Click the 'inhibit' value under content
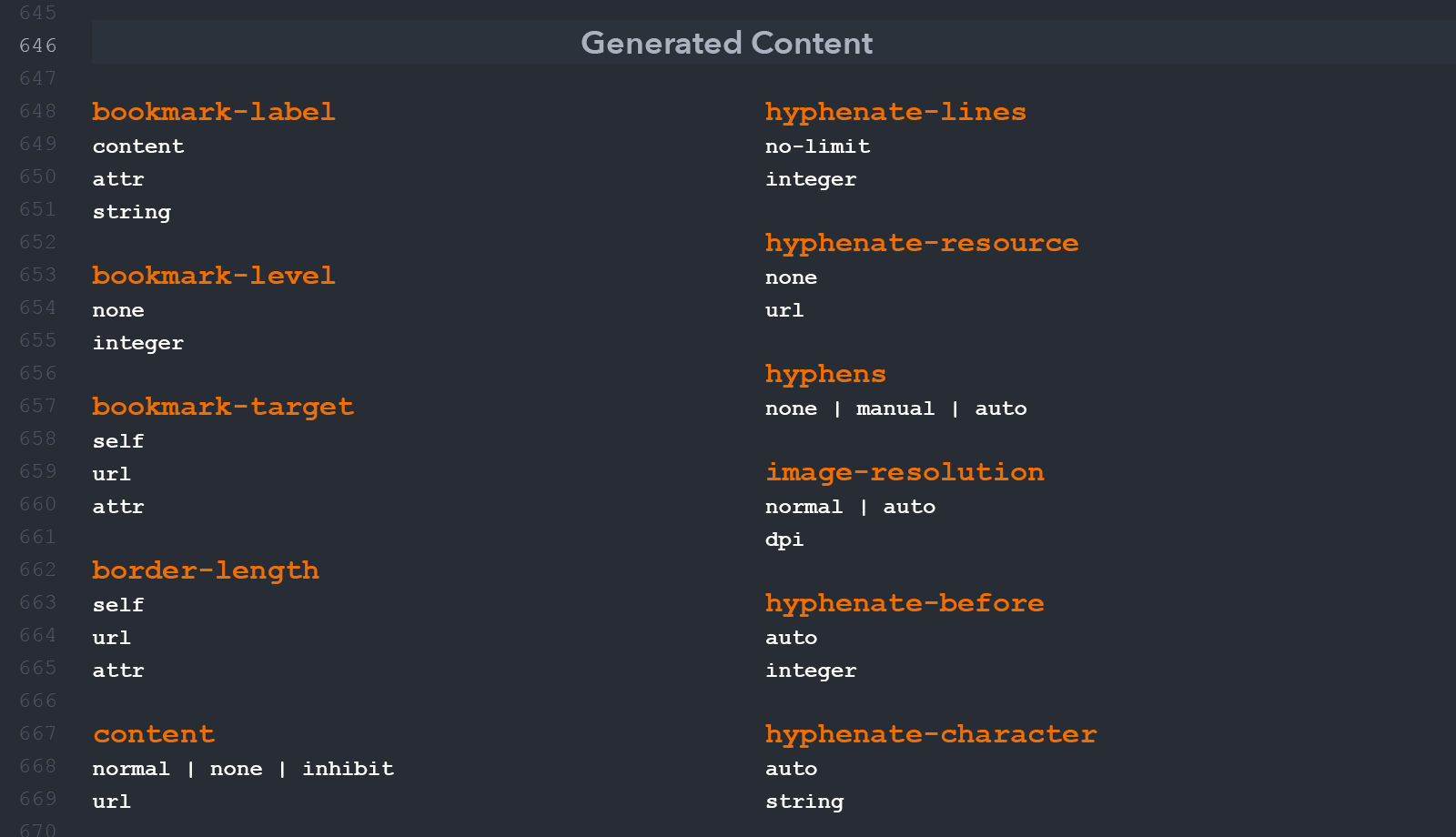Viewport: 1456px width, 837px height. tap(349, 769)
